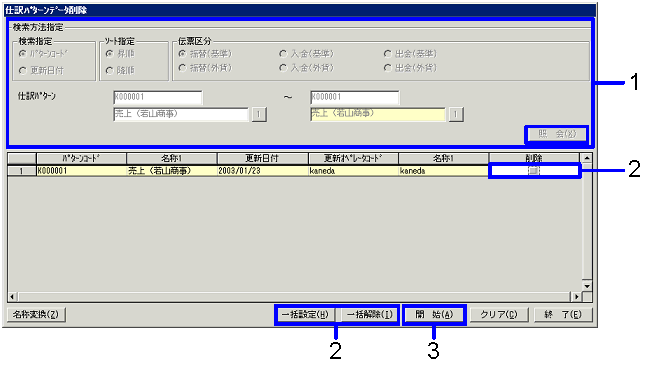Select 振替(外貨) slip type
The width and height of the screenshot is (660, 369).
(x=182, y=68)
